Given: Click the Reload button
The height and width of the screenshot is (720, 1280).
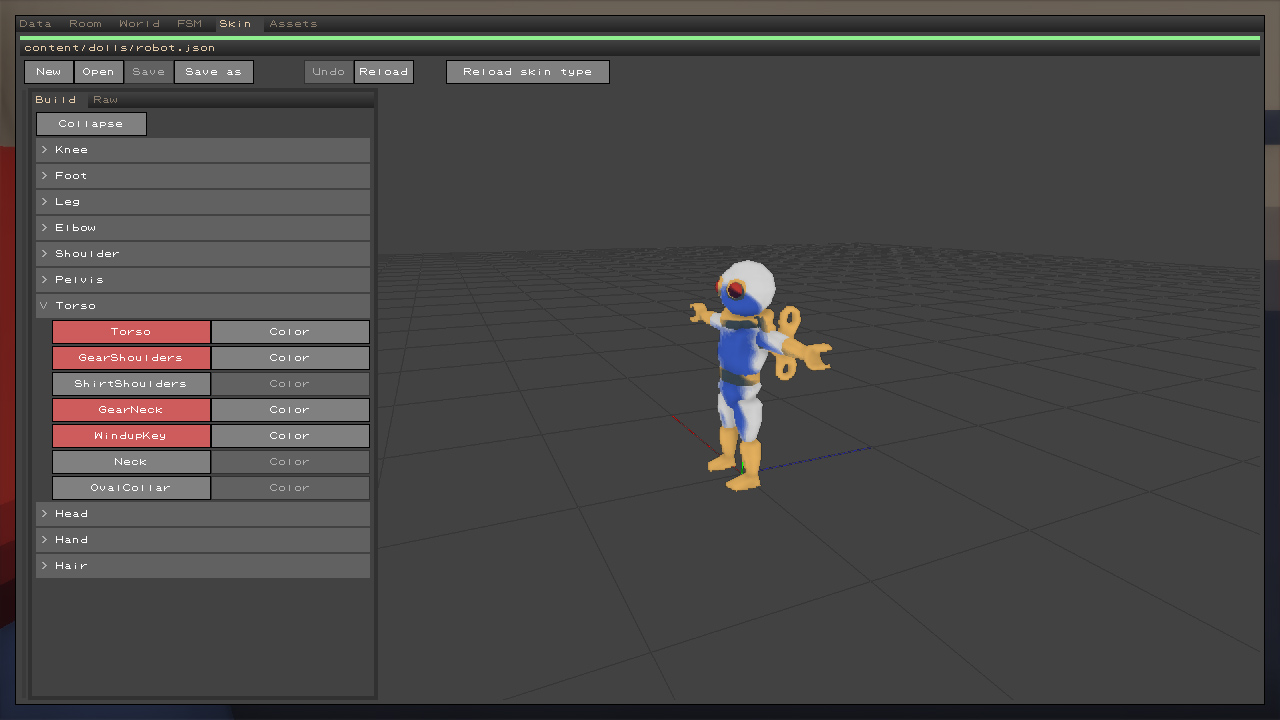Looking at the screenshot, I should (x=384, y=72).
